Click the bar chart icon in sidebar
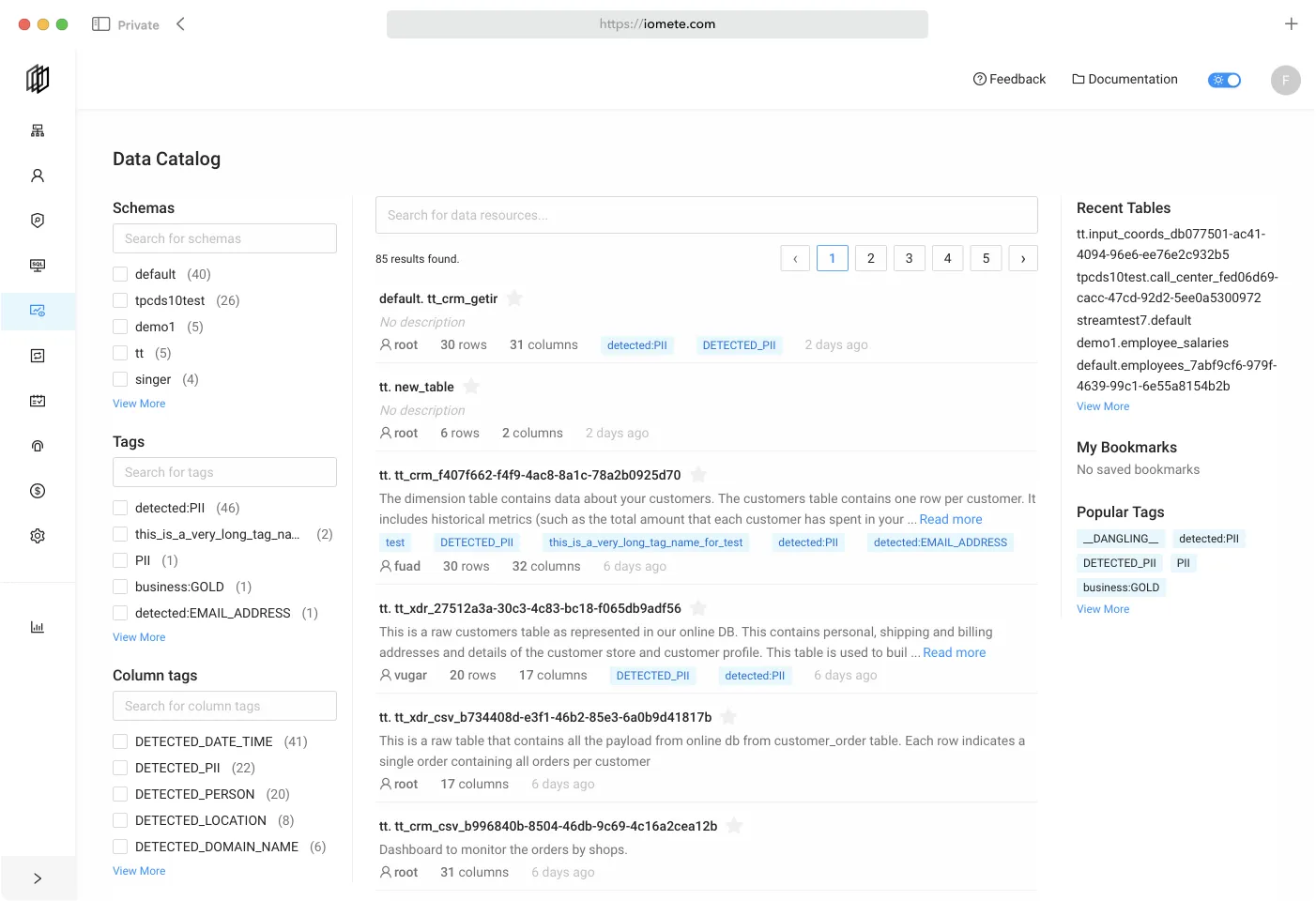This screenshot has height=901, width=1316. pyautogui.click(x=38, y=627)
